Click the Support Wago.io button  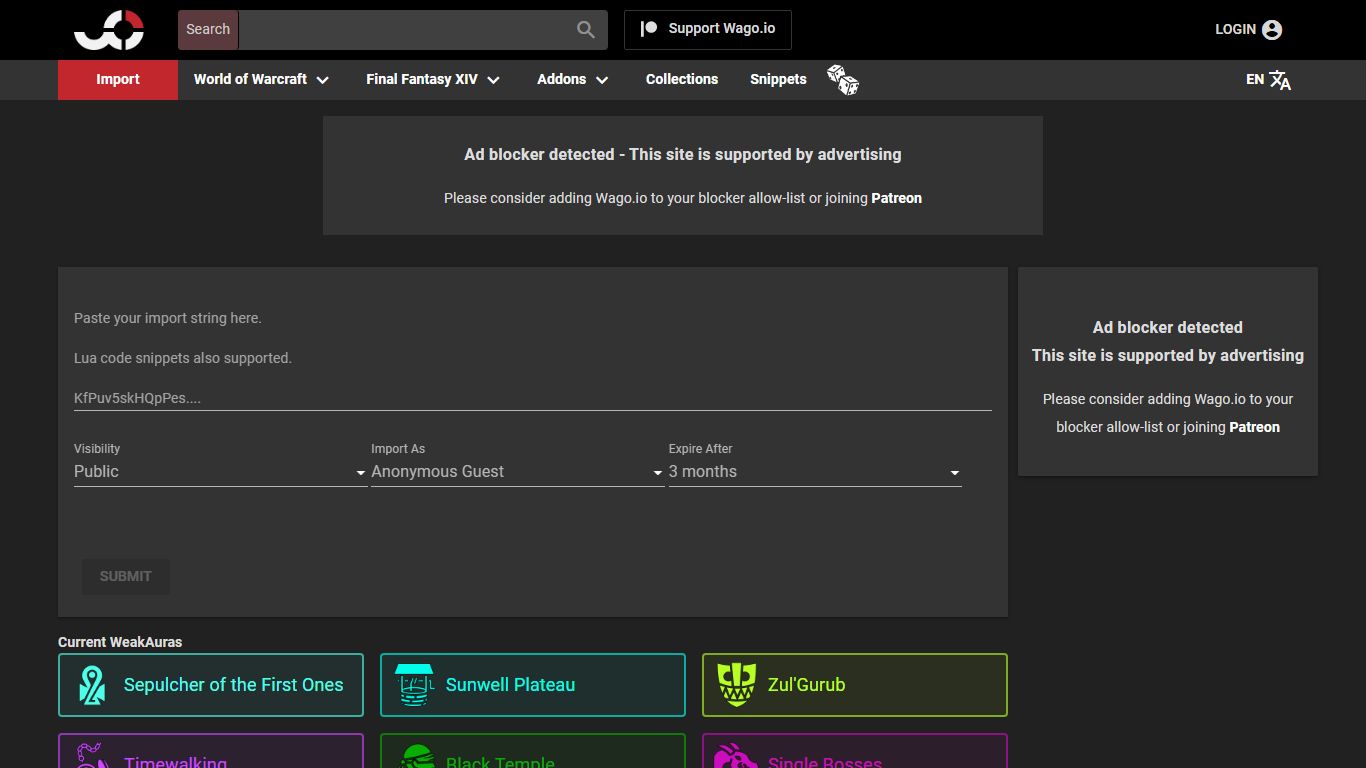coord(708,30)
